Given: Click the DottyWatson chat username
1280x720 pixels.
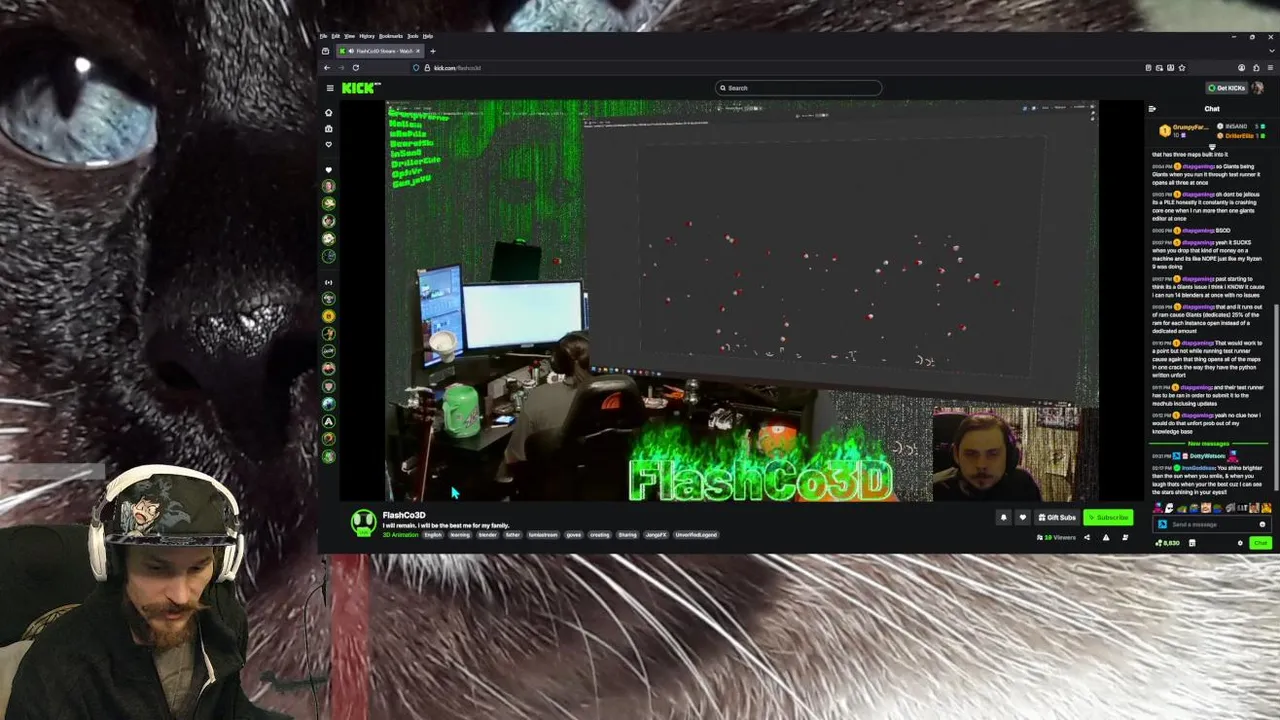Looking at the screenshot, I should [1207, 456].
